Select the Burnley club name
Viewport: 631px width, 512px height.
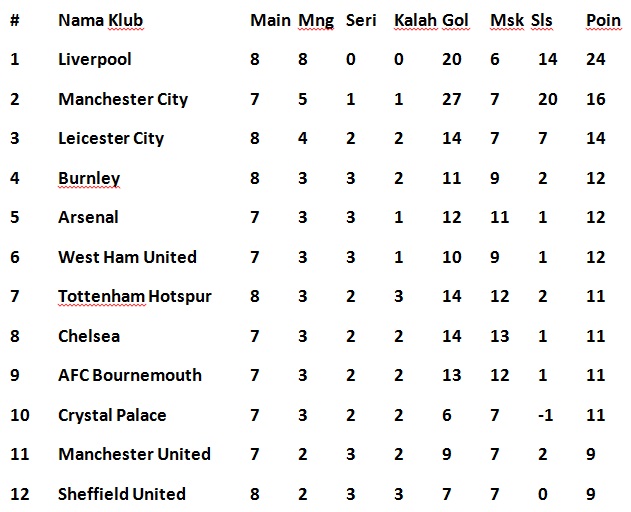[89, 178]
